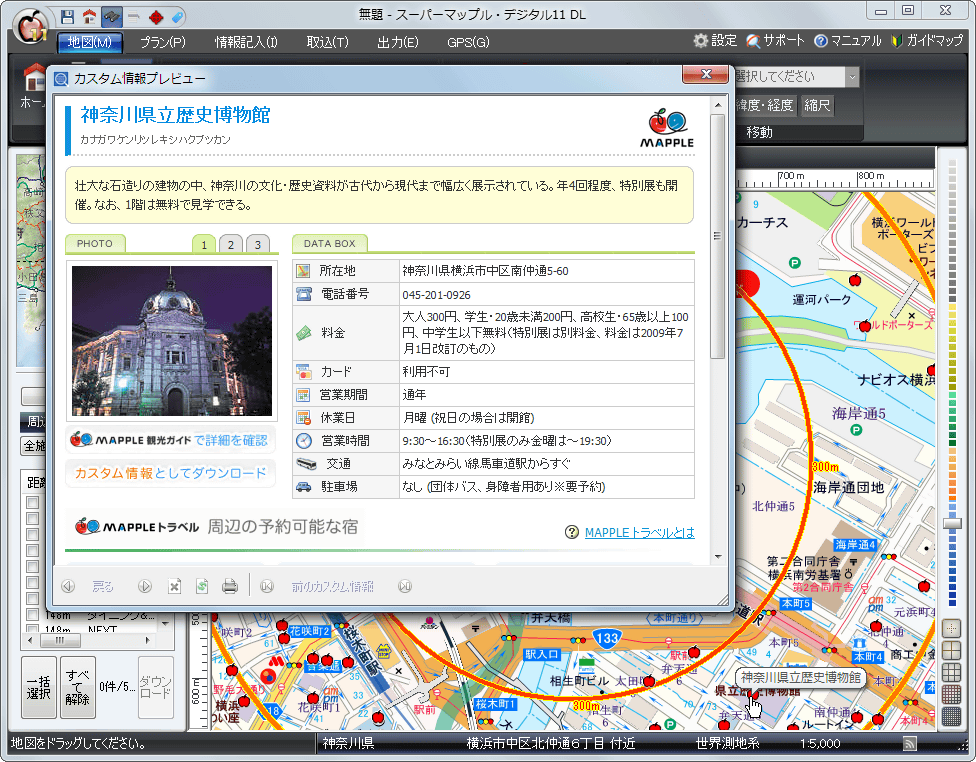Click the back arrow circle in preview toolbar

click(68, 586)
